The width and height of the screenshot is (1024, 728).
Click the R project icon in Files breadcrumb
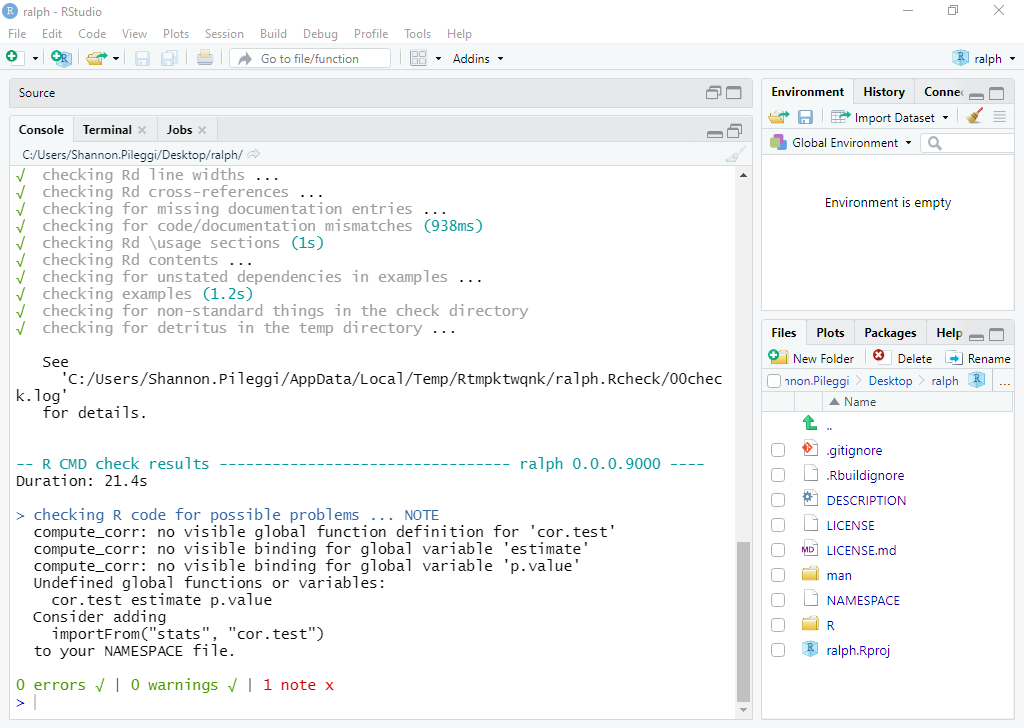coord(976,380)
